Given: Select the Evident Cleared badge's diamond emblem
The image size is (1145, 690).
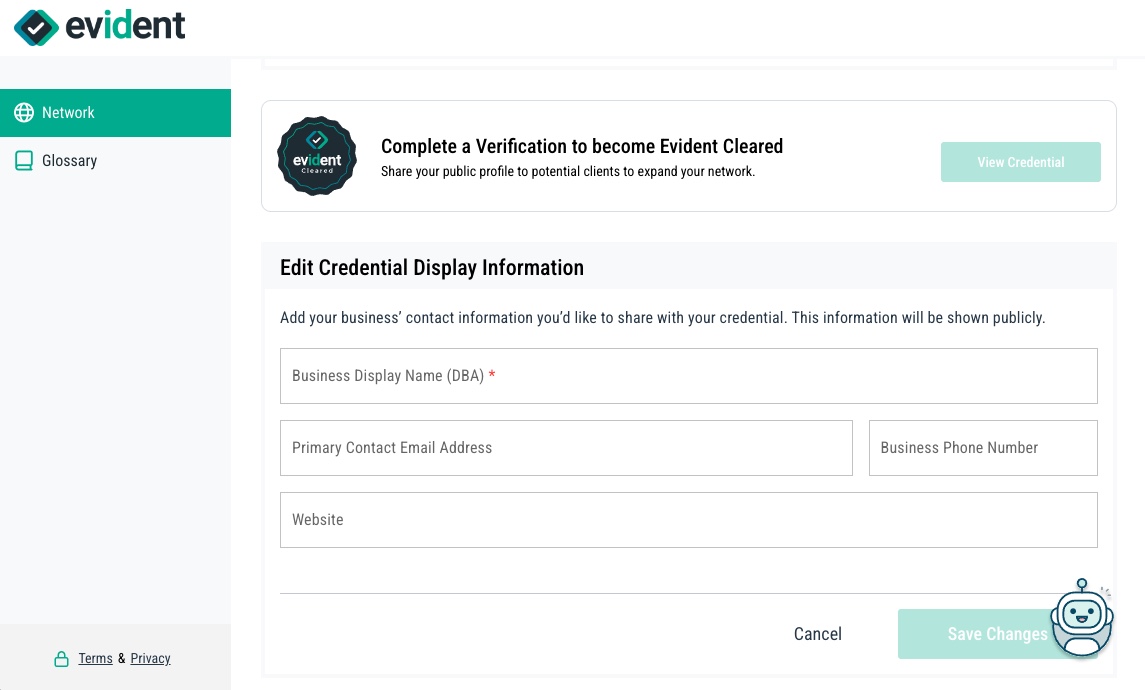Looking at the screenshot, I should point(317,140).
